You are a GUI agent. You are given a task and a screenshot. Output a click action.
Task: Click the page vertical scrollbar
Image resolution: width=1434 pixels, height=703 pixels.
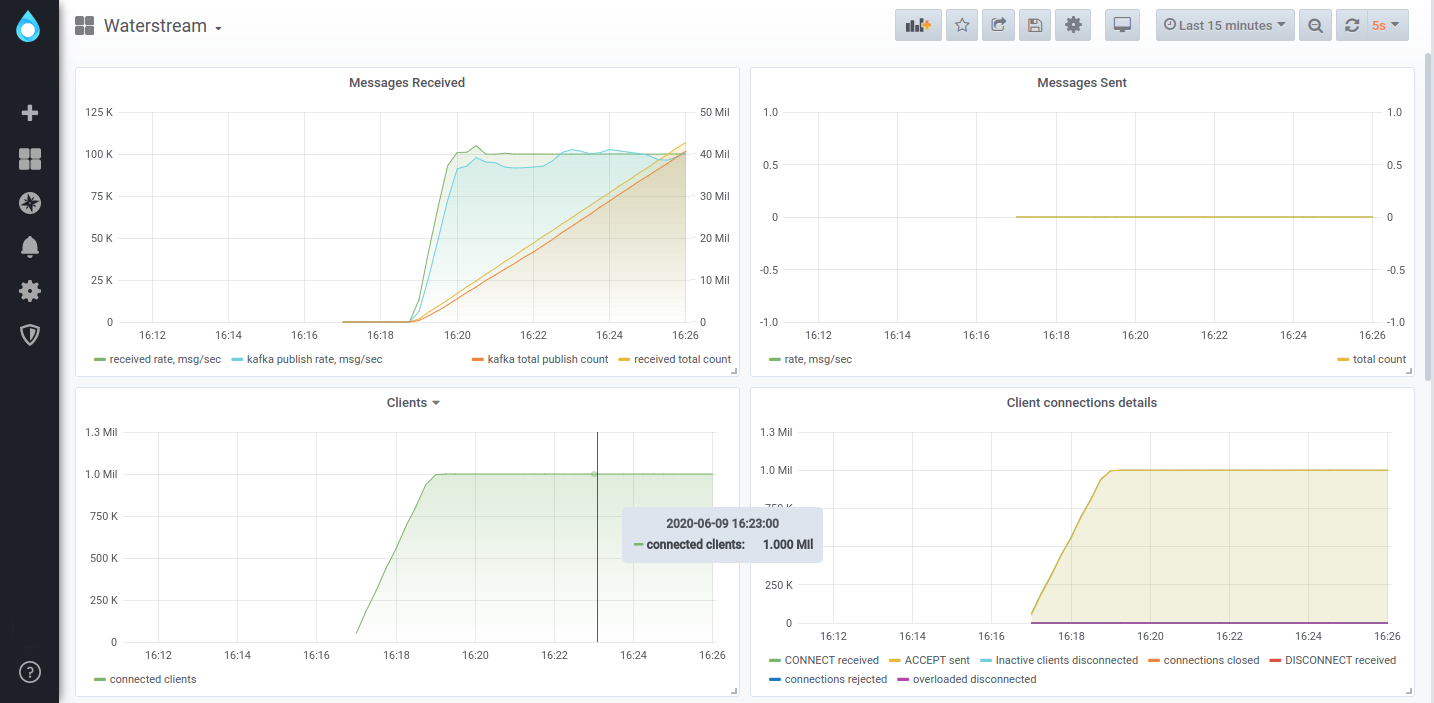coord(1428,216)
